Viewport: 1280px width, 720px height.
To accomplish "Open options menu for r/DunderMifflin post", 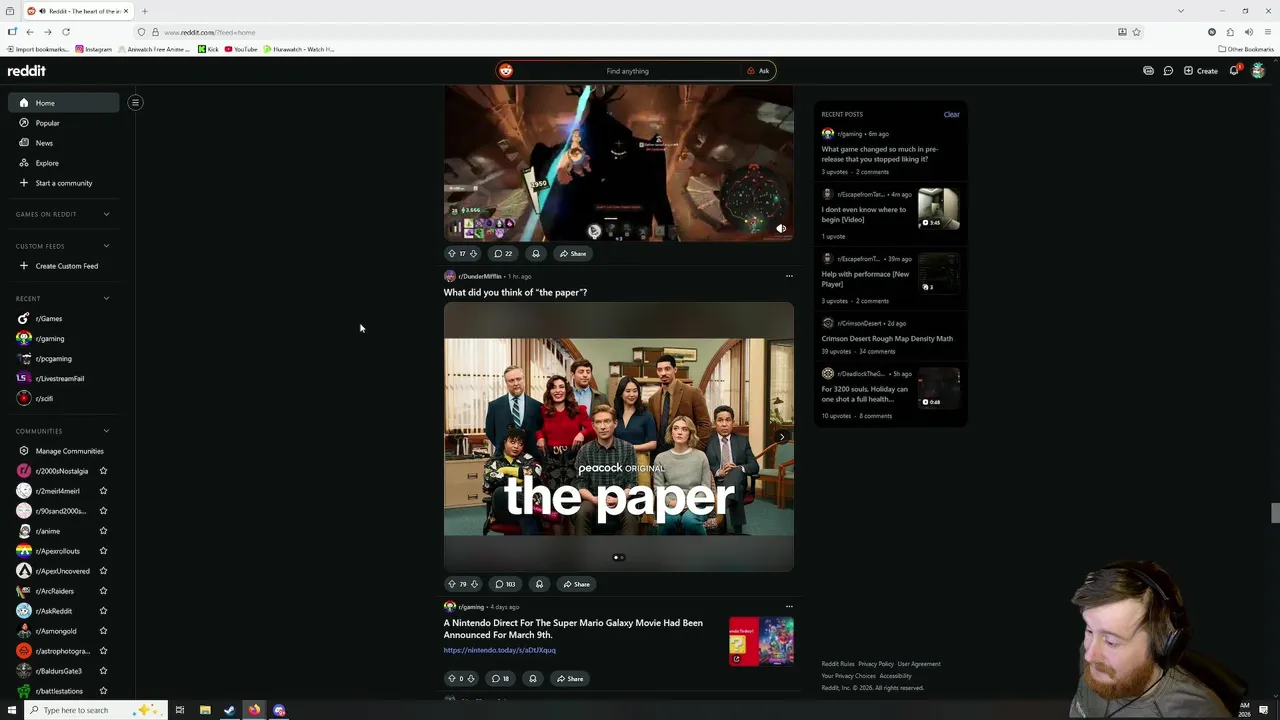I will coord(789,276).
